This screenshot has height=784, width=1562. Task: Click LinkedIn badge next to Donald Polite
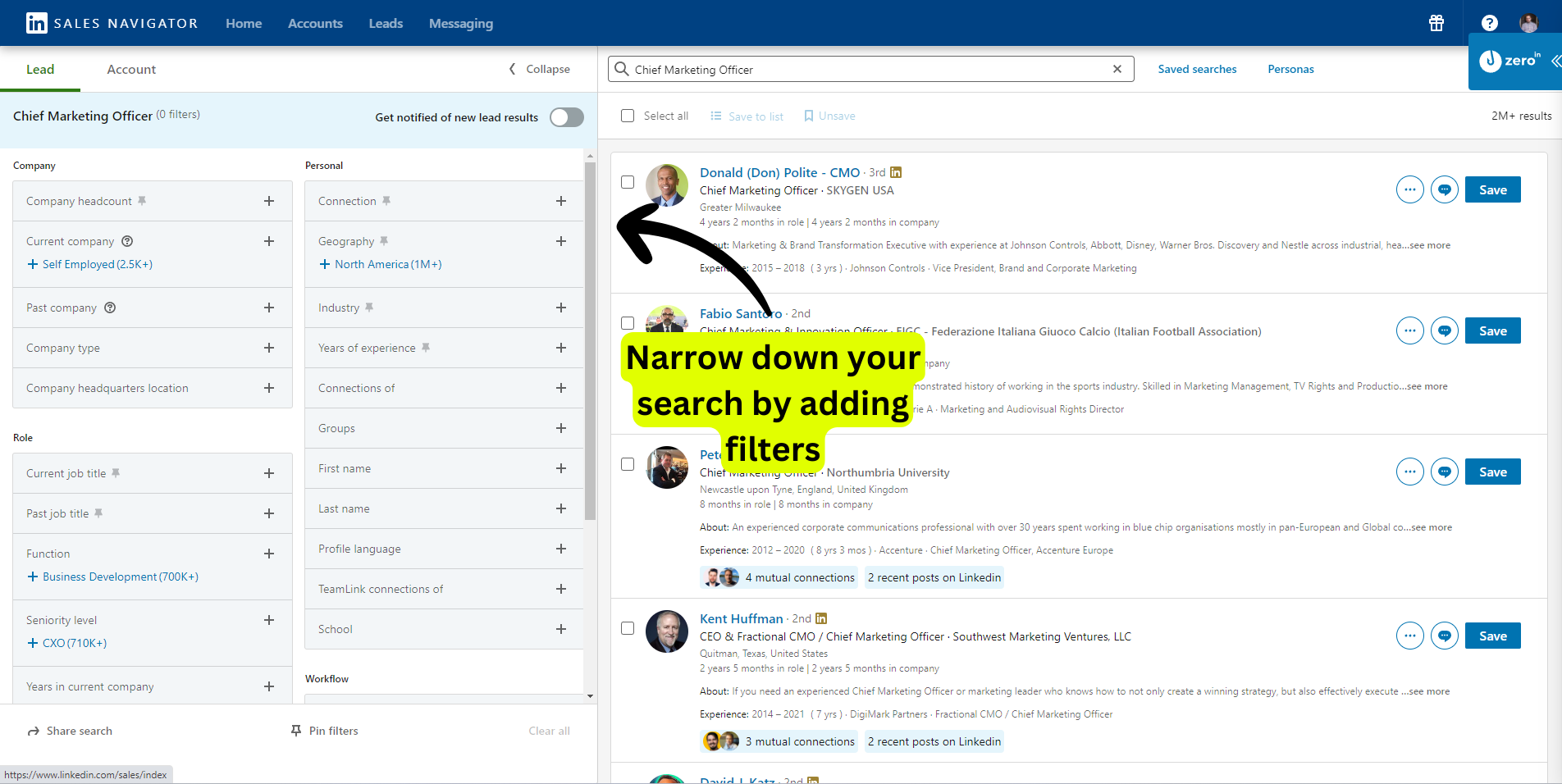tap(896, 172)
